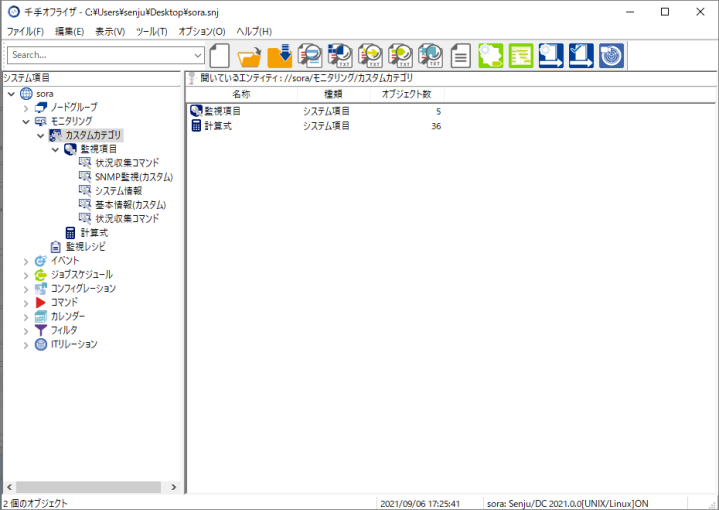Collapse the カスタムカテゴリ node
The width and height of the screenshot is (719, 510).
(41, 136)
